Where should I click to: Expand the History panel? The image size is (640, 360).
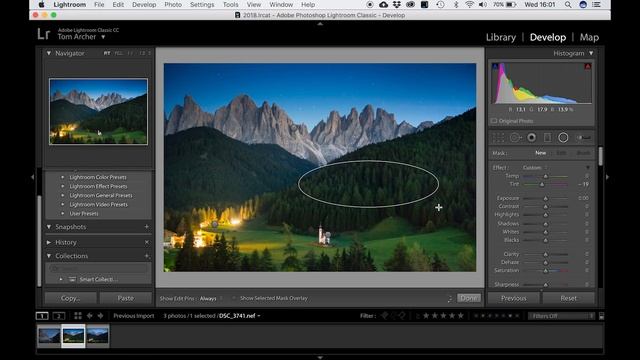coord(49,242)
